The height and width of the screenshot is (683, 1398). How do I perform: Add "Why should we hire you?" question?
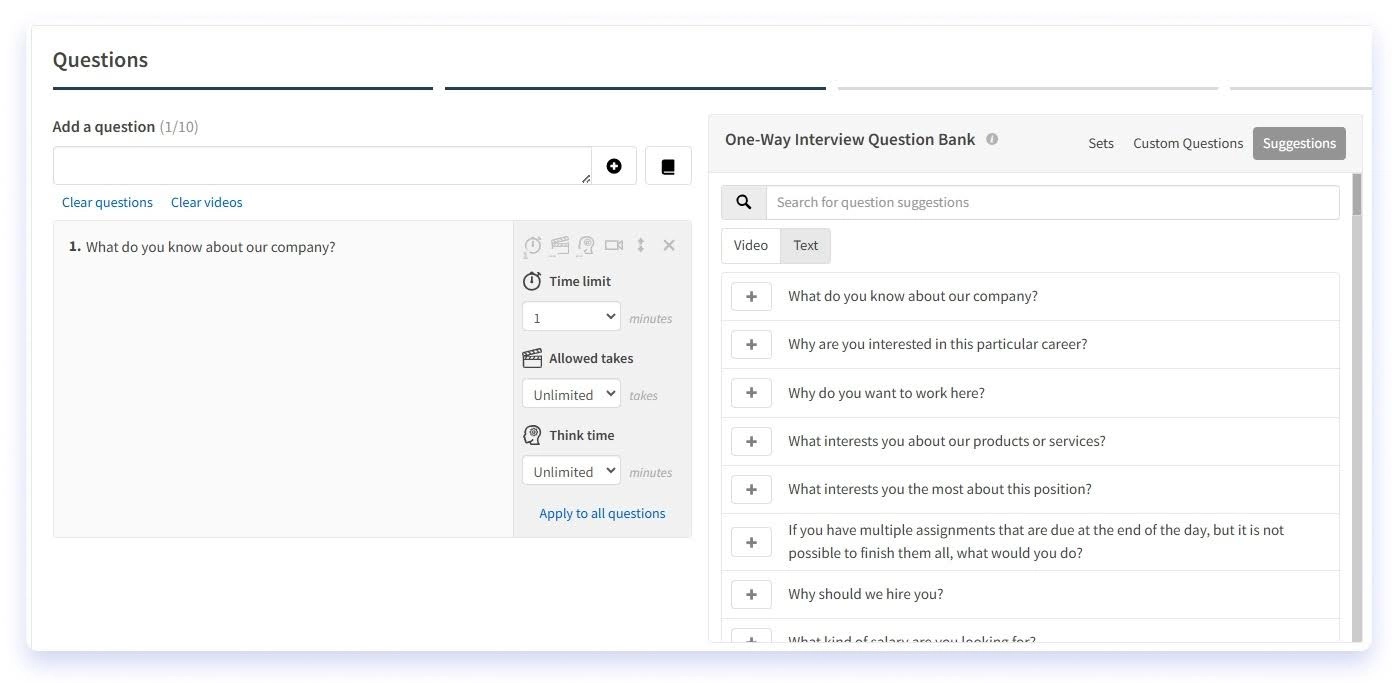click(x=751, y=594)
